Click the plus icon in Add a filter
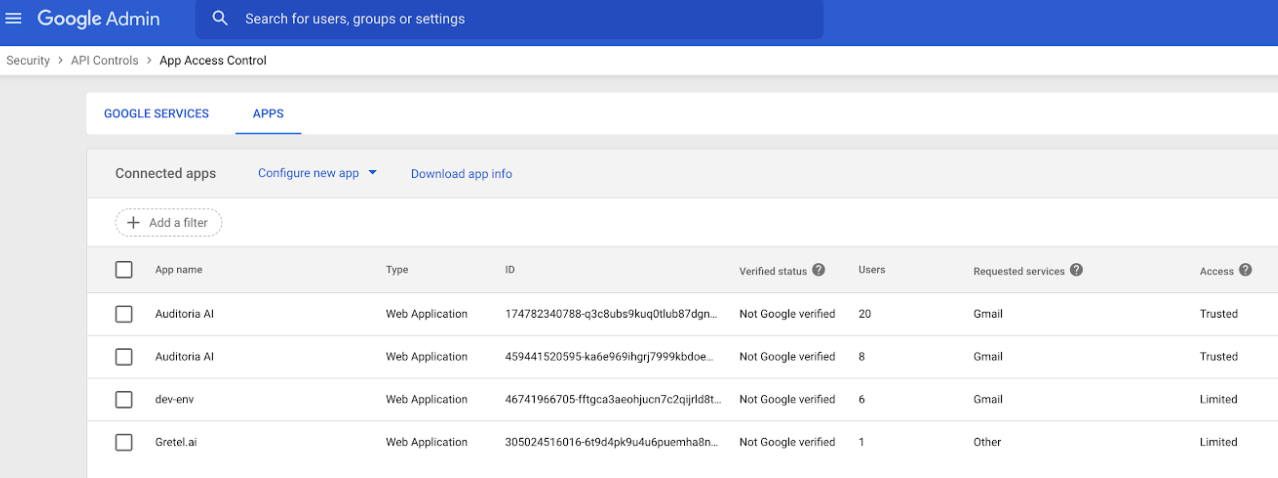The width and height of the screenshot is (1278, 478). (133, 223)
